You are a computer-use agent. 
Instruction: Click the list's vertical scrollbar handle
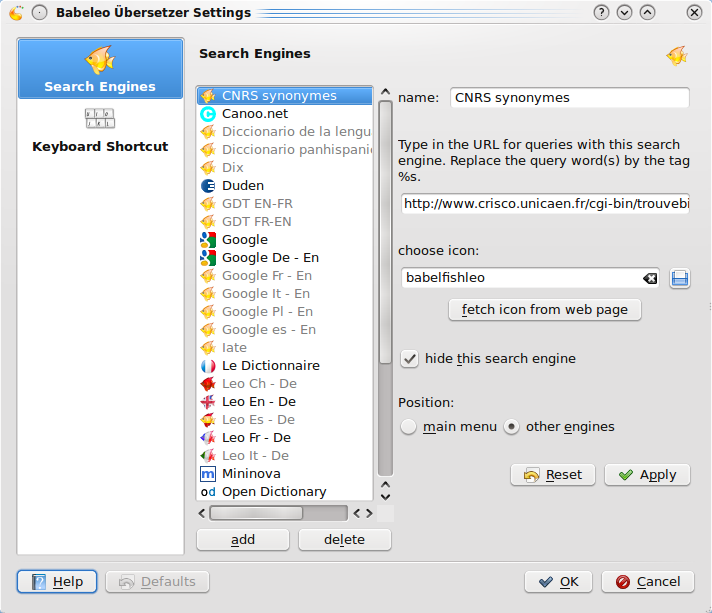click(x=385, y=232)
